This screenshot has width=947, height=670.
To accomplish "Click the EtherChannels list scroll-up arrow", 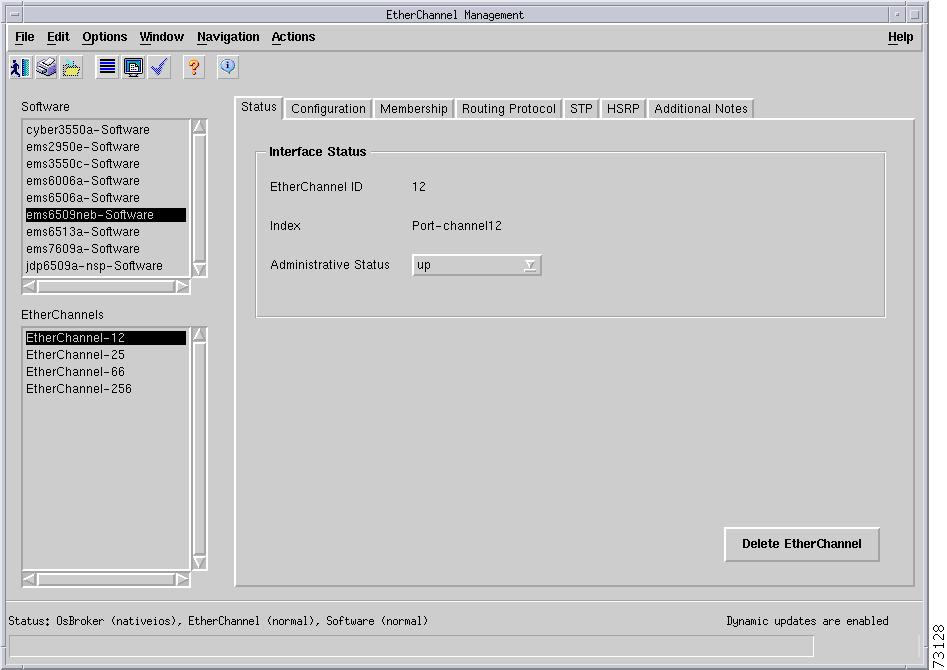I will (x=199, y=335).
